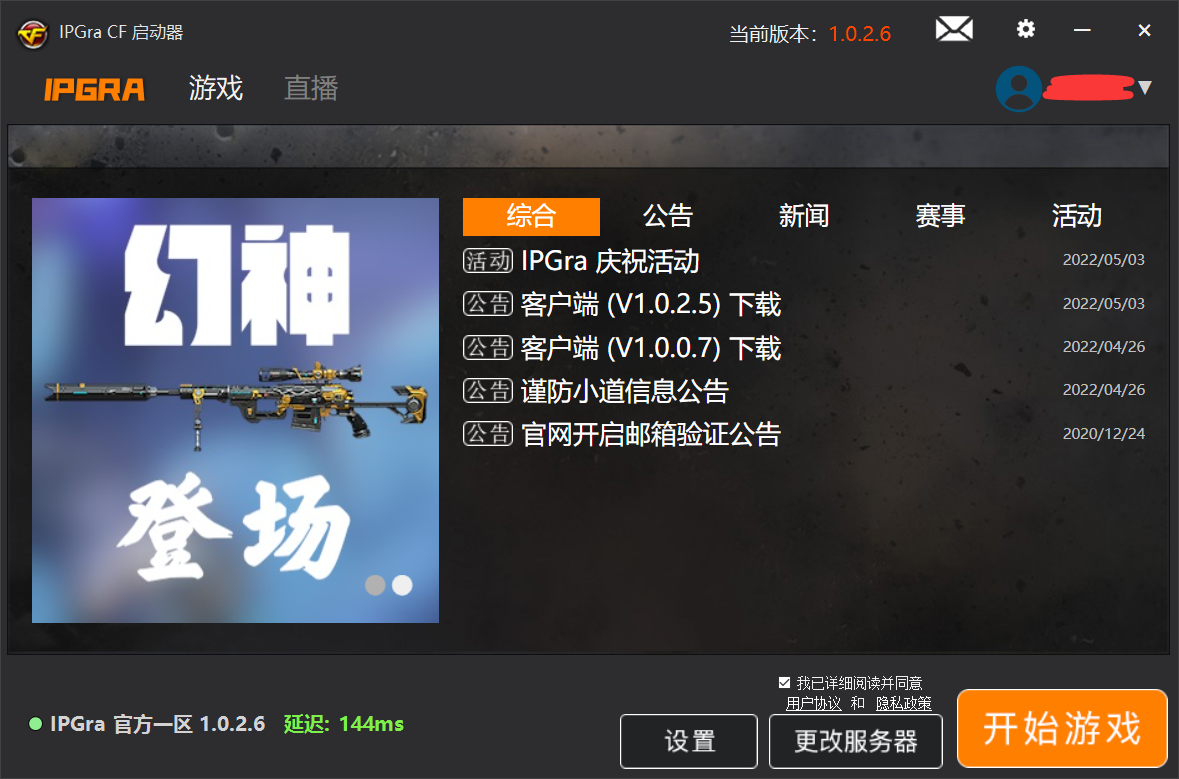Viewport: 1179px width, 779px height.
Task: Click the 更改服务器 button
Action: tap(855, 741)
